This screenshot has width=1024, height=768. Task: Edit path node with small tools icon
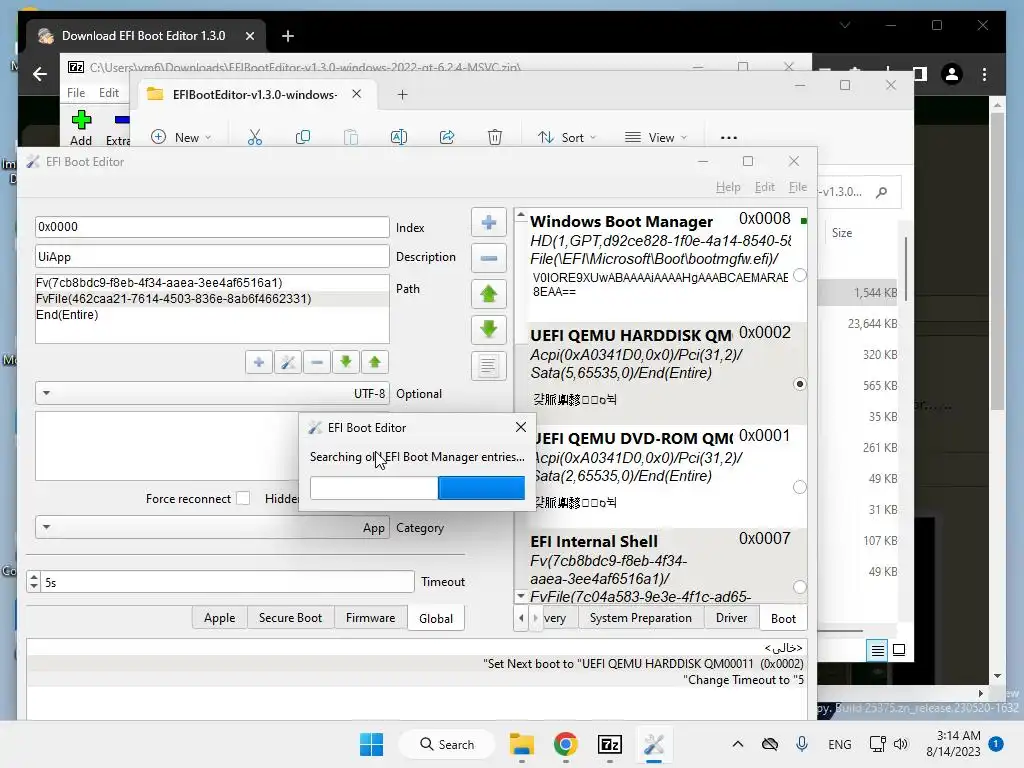pos(288,362)
